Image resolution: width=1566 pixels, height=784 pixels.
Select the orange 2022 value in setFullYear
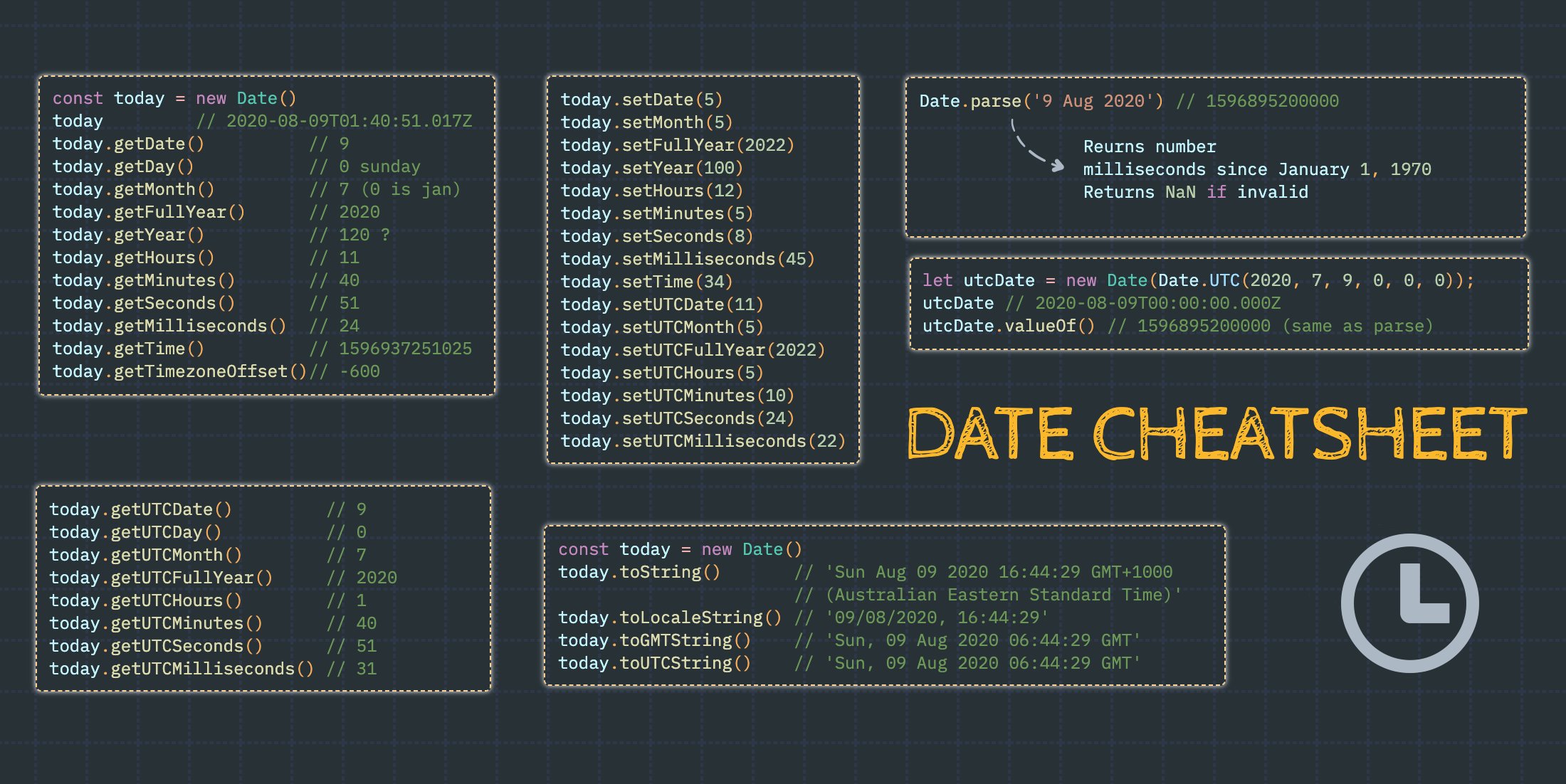769,145
